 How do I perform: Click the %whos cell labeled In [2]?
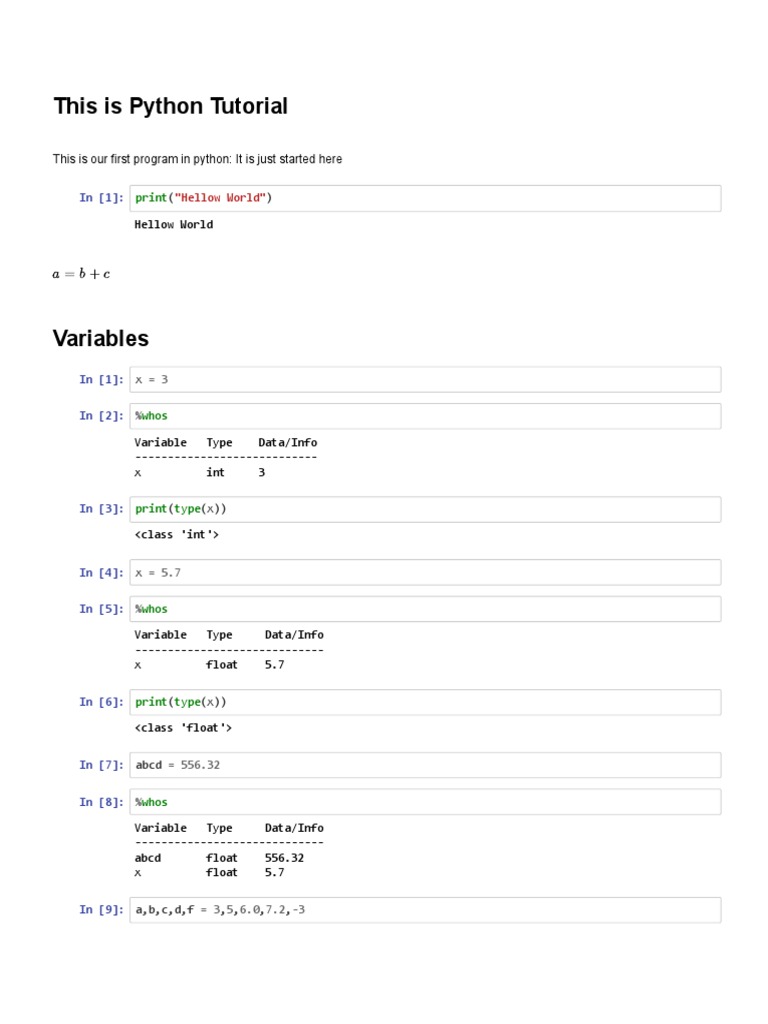pyautogui.click(x=425, y=416)
